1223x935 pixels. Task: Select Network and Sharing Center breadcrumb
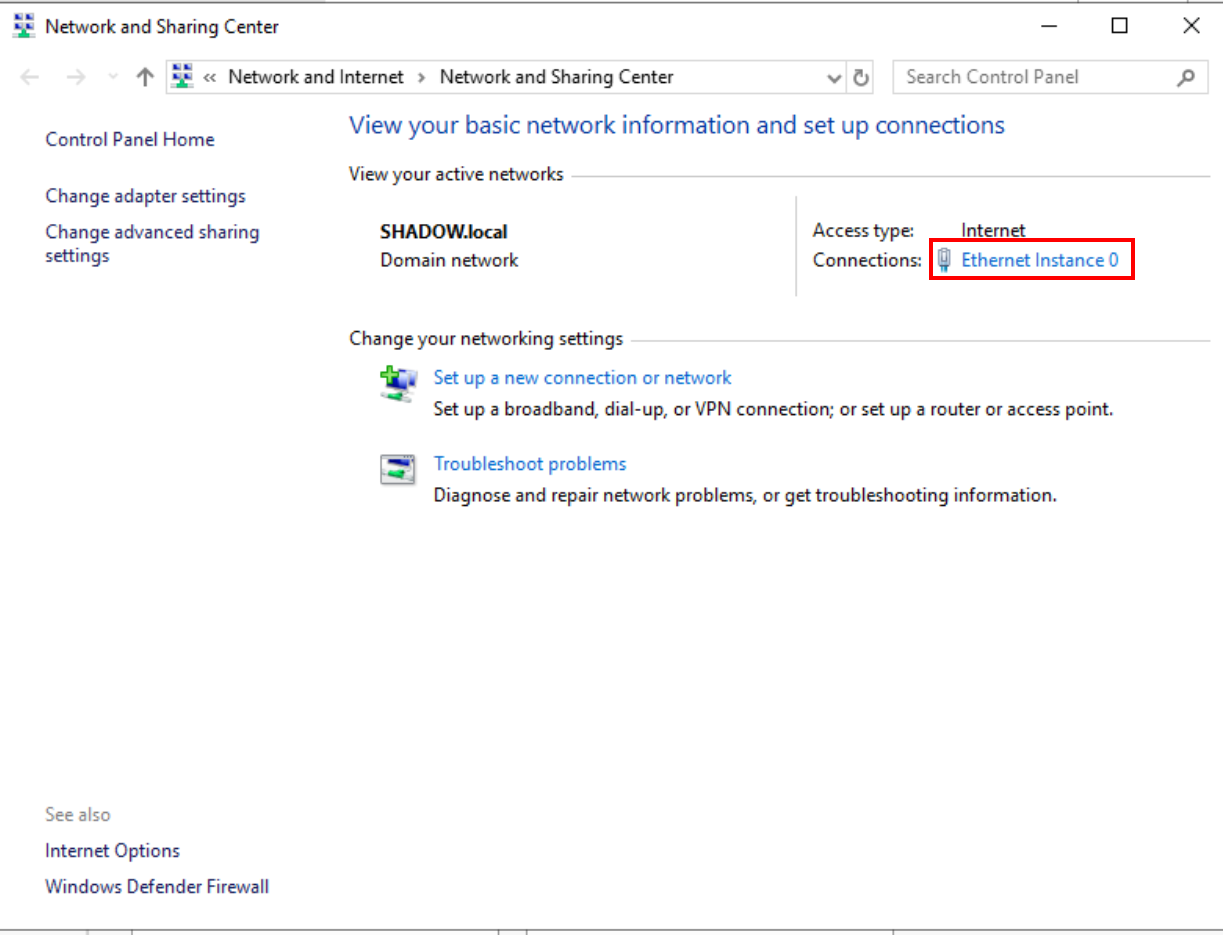[556, 77]
